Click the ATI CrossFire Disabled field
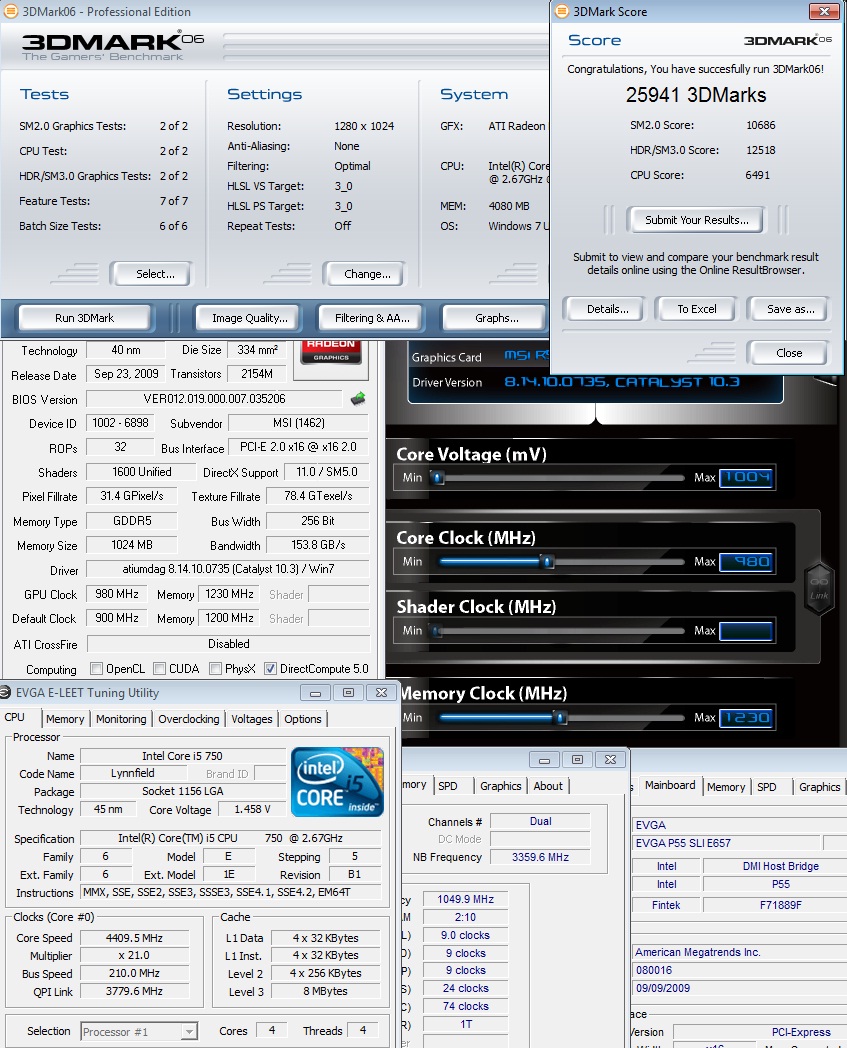 229,644
